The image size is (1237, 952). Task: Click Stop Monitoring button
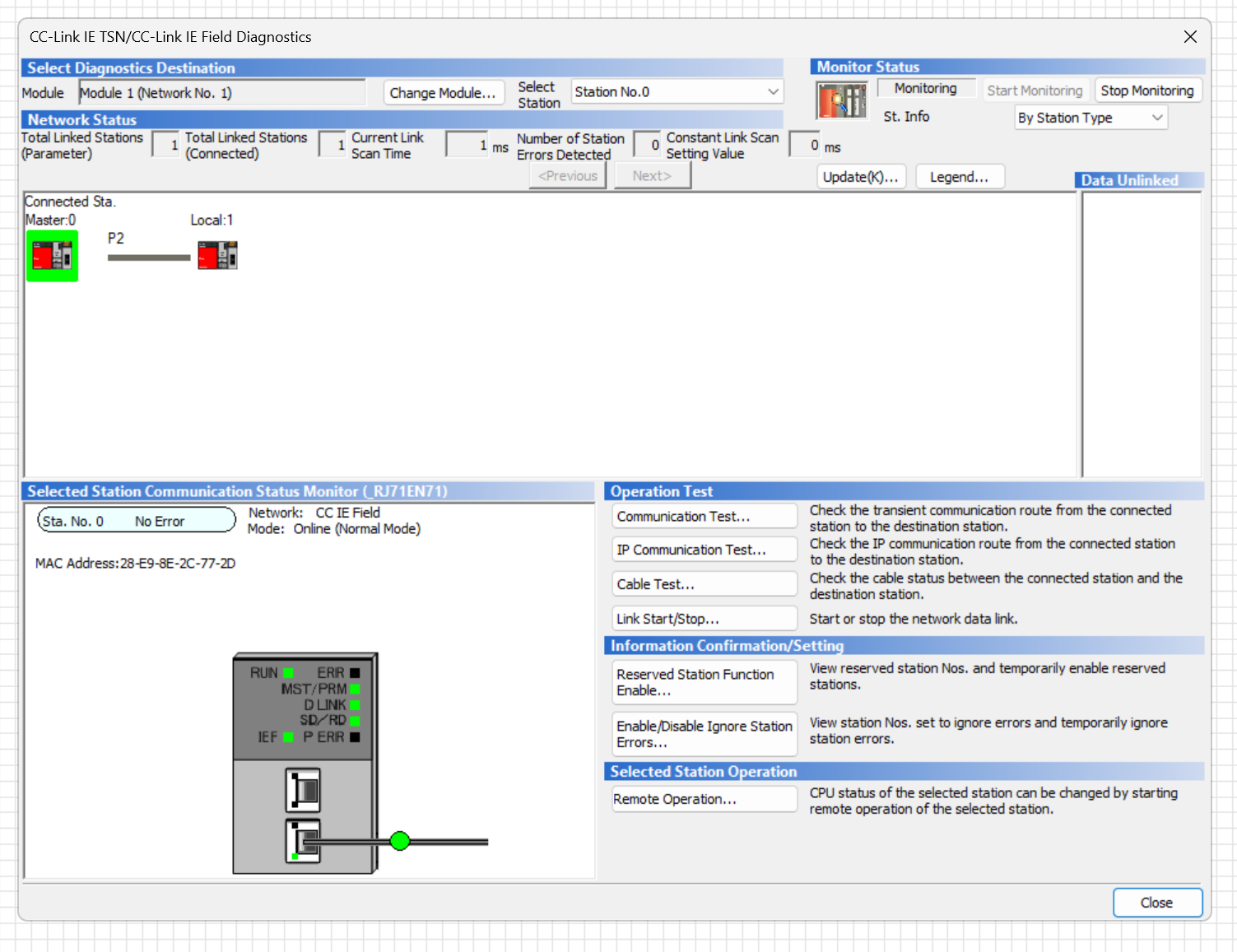(1147, 91)
